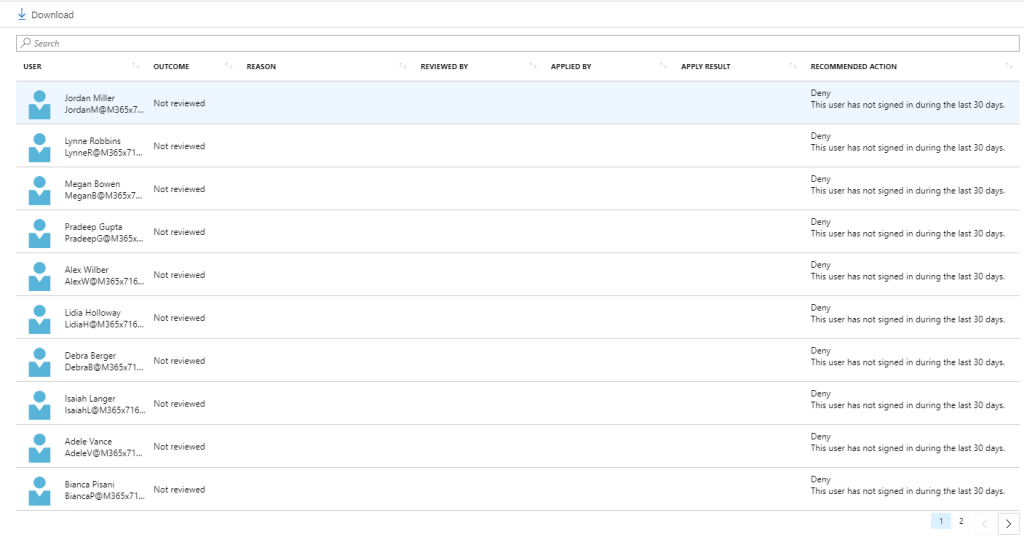Sort by the APPLY RESULT column arrows
This screenshot has height=550, width=1024.
[792, 66]
